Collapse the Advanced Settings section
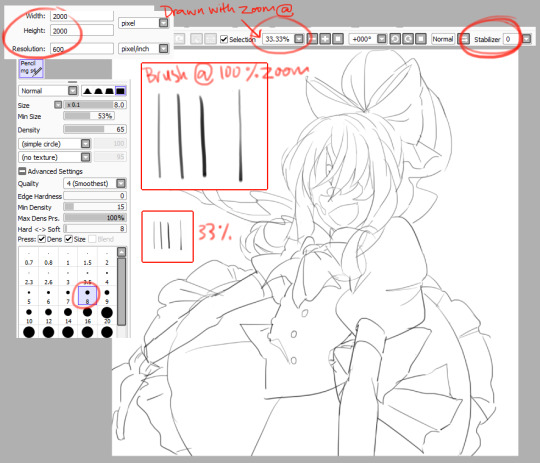The height and width of the screenshot is (463, 540). [22, 171]
